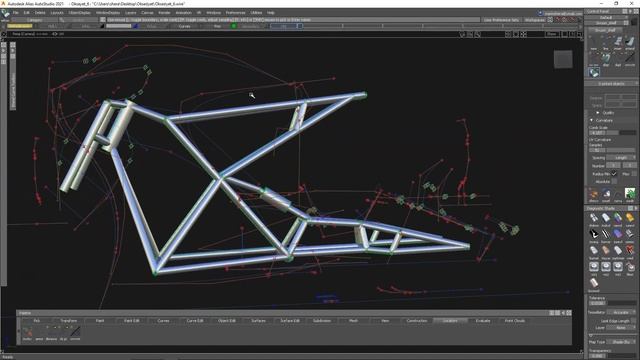Apply the Multi Color diagnostic shader

point(606,219)
